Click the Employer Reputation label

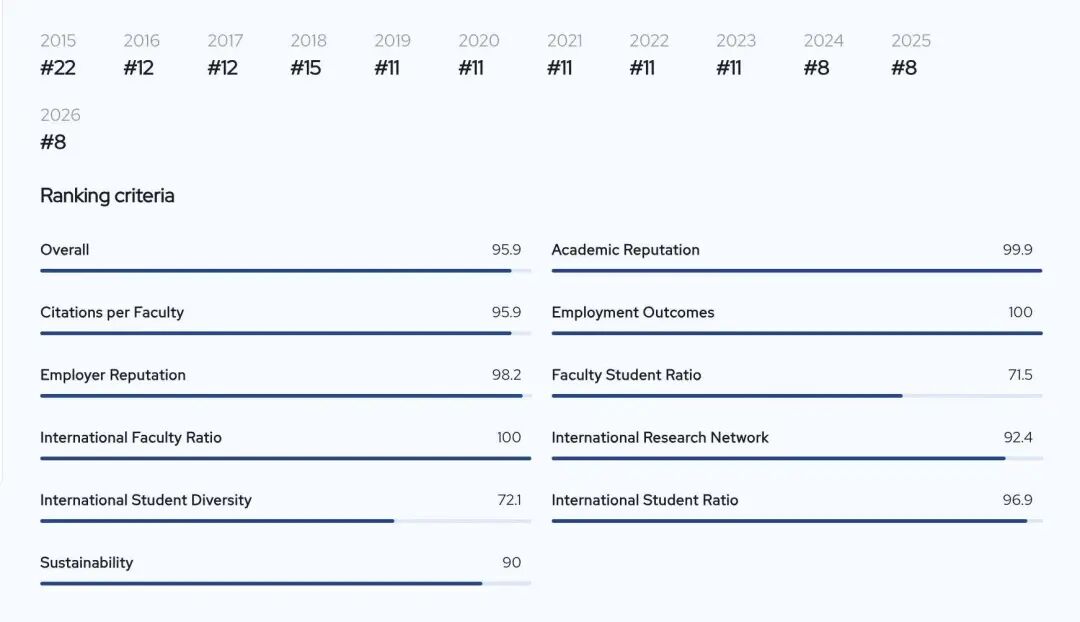113,375
